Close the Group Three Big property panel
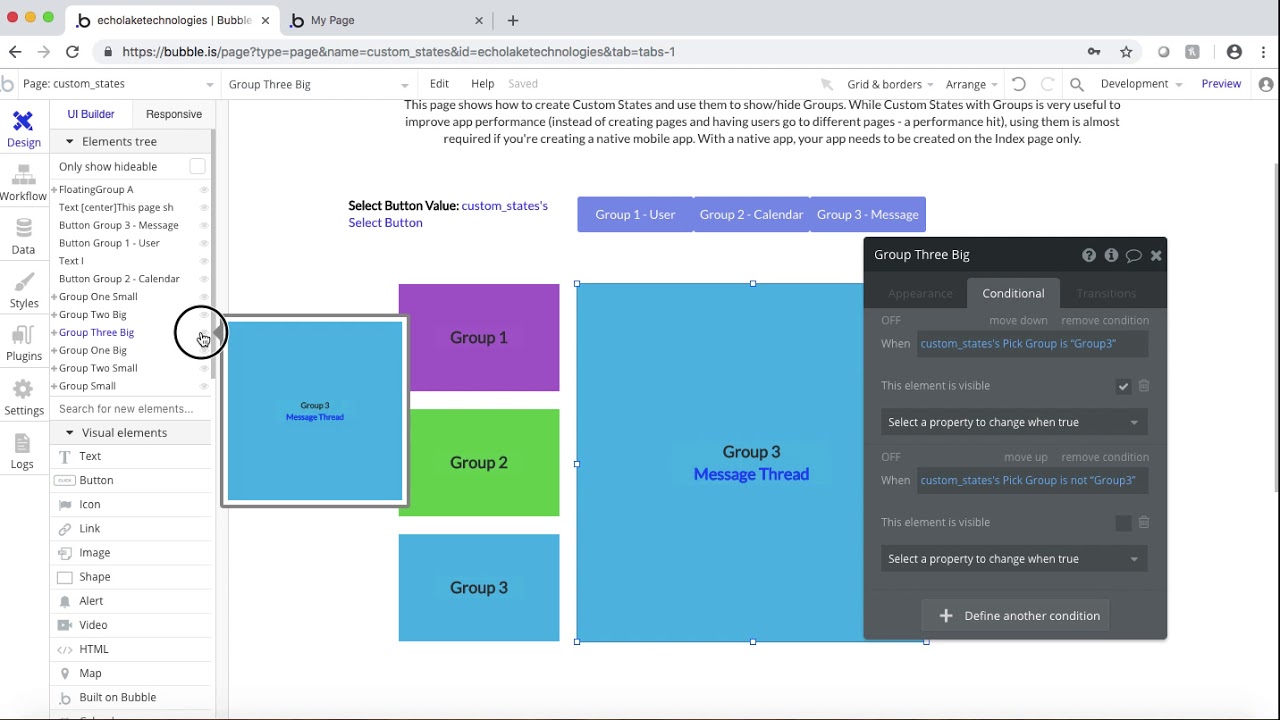The height and width of the screenshot is (720, 1280). pos(1156,255)
